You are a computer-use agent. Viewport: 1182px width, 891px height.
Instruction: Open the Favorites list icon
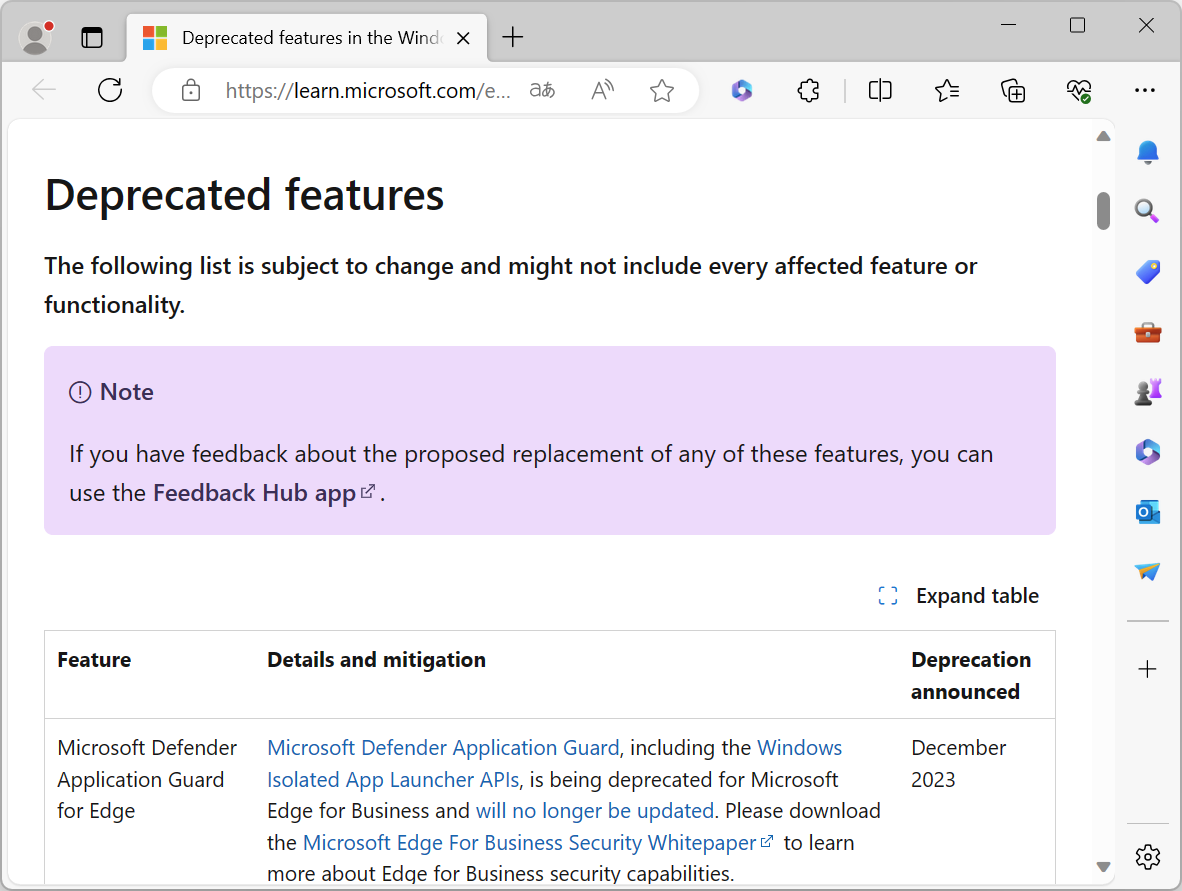point(947,91)
